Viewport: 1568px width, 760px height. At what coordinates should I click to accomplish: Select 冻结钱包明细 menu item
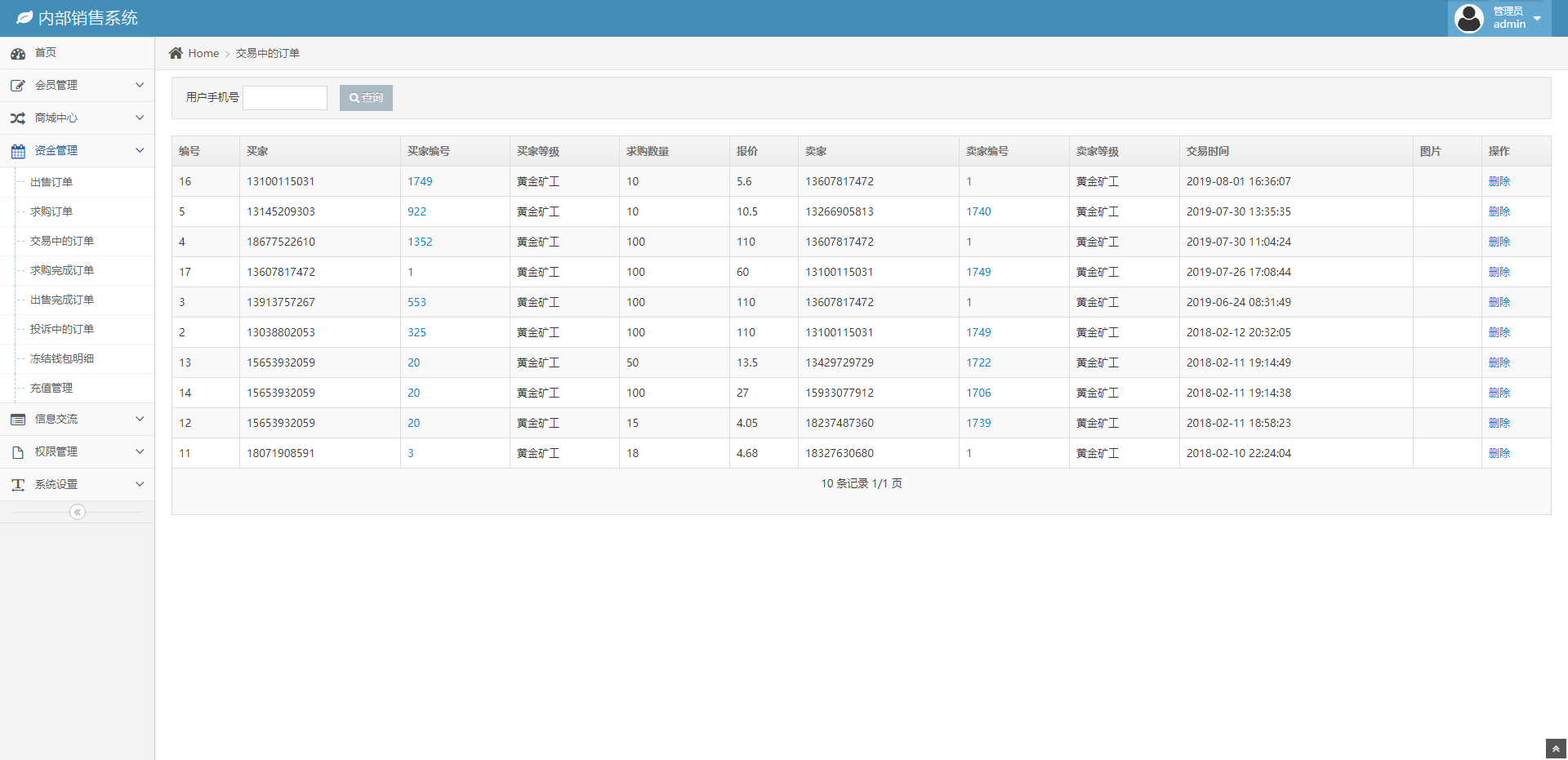point(62,358)
